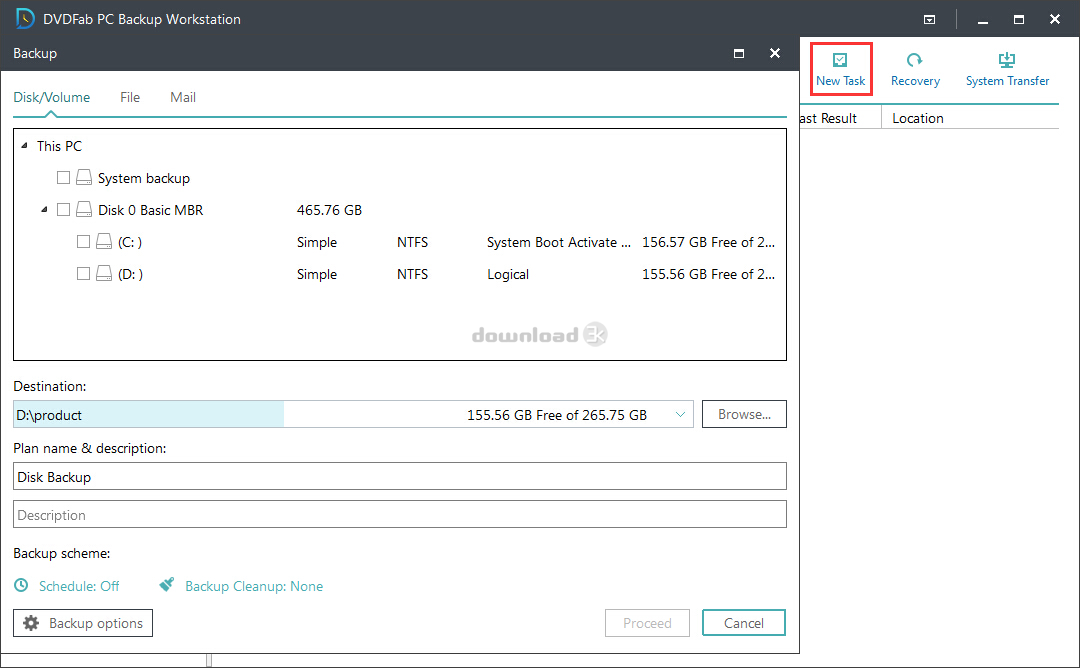Switch to the File tab

tap(130, 97)
